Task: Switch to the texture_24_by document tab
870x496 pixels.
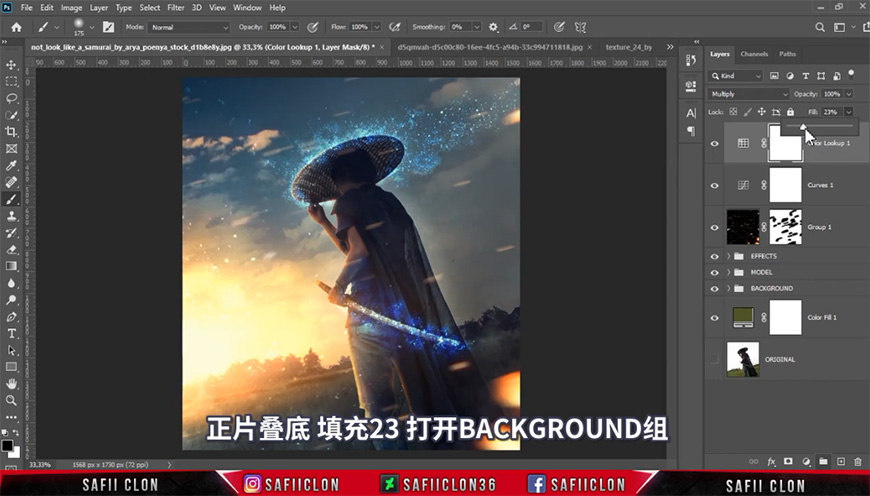Action: coord(629,47)
